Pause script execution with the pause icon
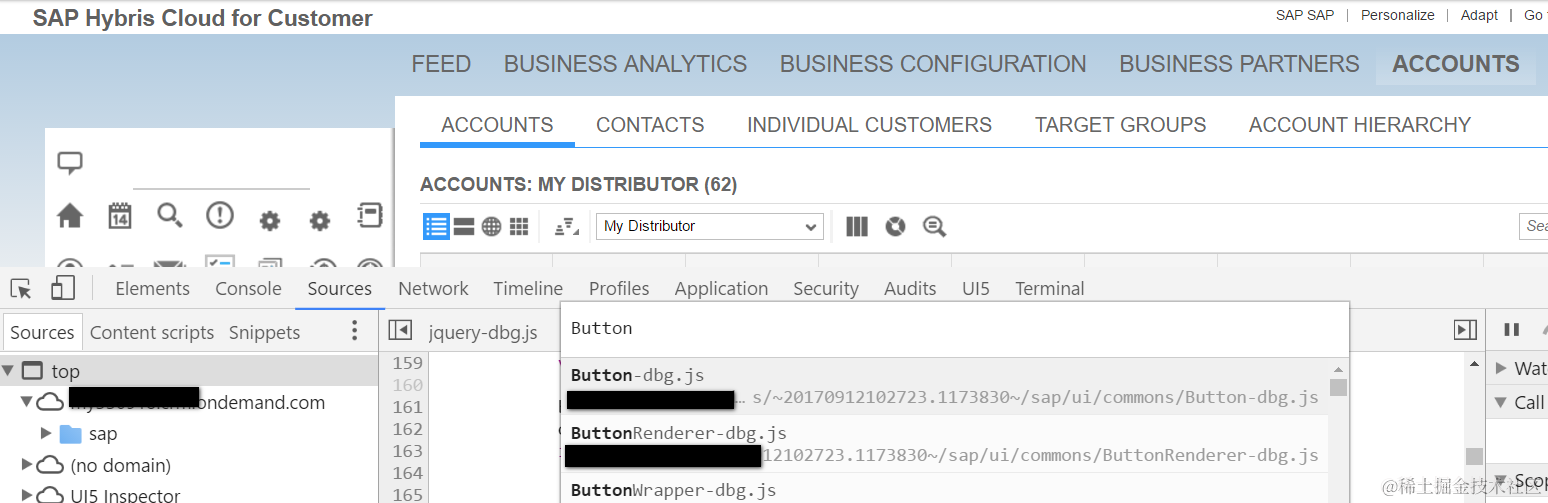The width and height of the screenshot is (1548, 503). 1512,330
